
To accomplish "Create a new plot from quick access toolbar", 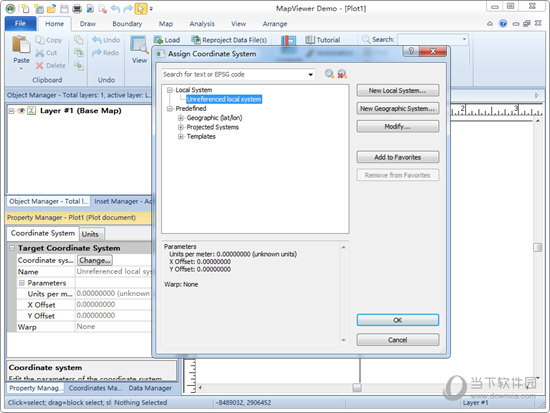I will pyautogui.click(x=25, y=8).
